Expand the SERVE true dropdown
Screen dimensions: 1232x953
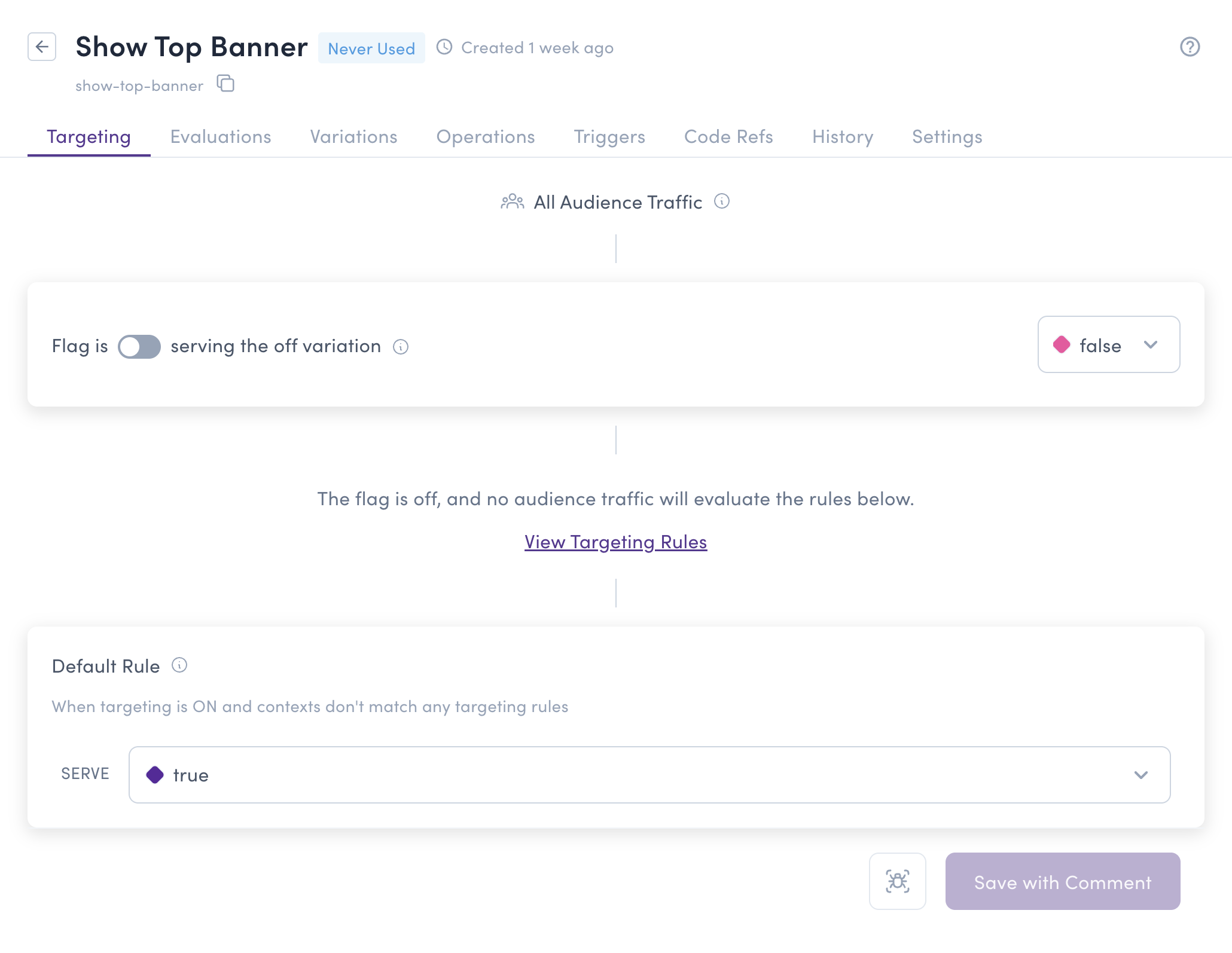649,775
